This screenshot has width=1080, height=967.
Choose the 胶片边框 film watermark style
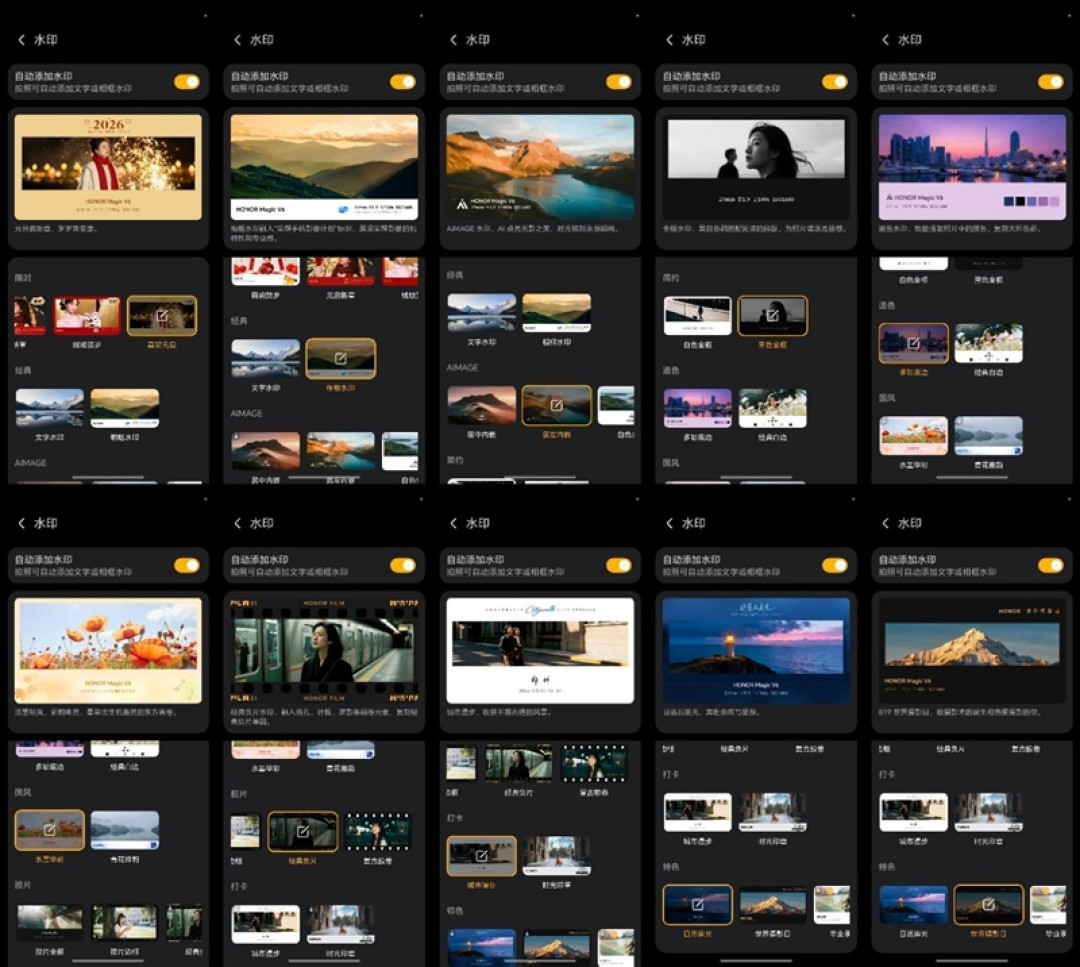click(125, 923)
